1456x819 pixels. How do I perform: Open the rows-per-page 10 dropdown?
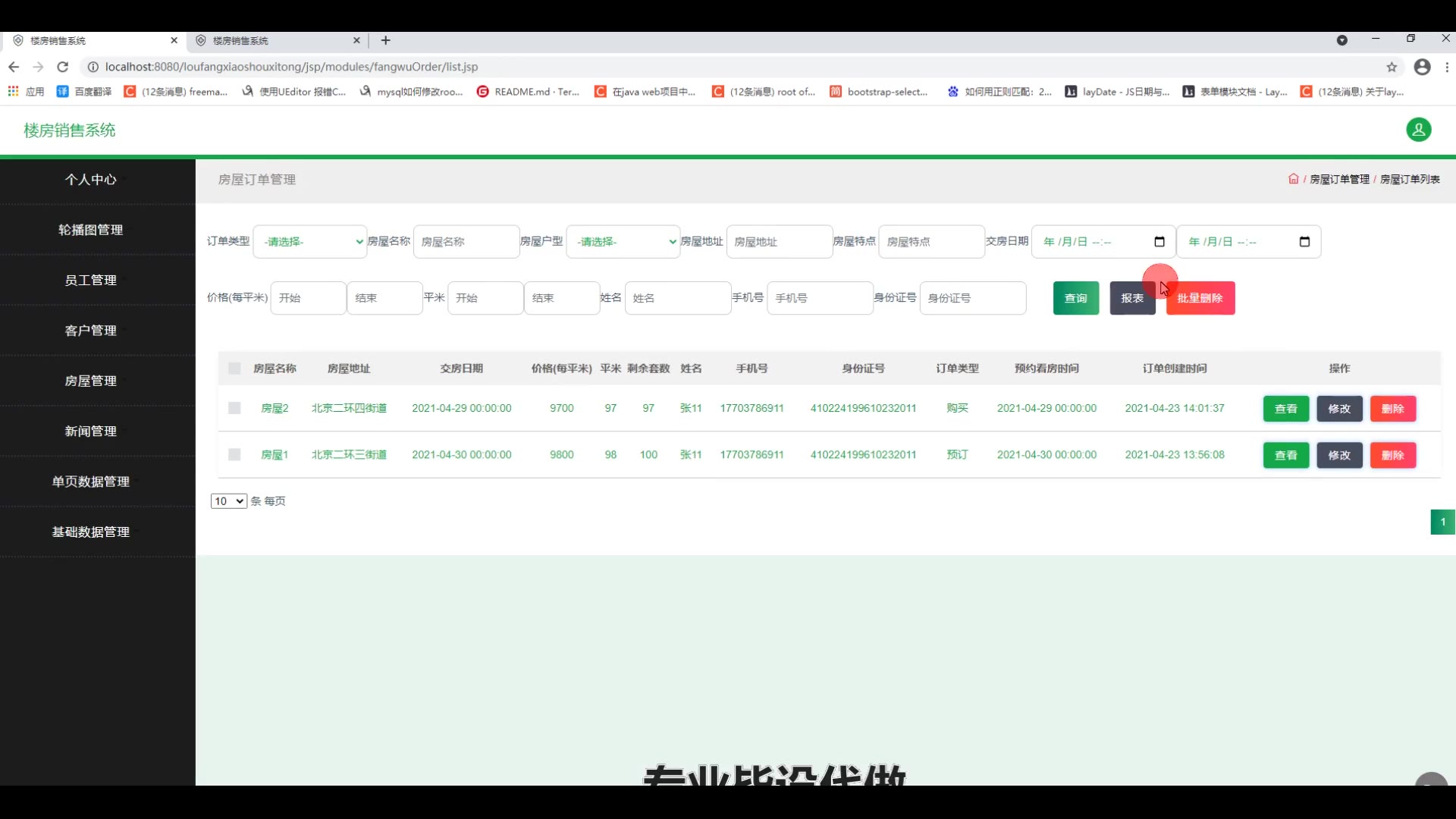(228, 501)
